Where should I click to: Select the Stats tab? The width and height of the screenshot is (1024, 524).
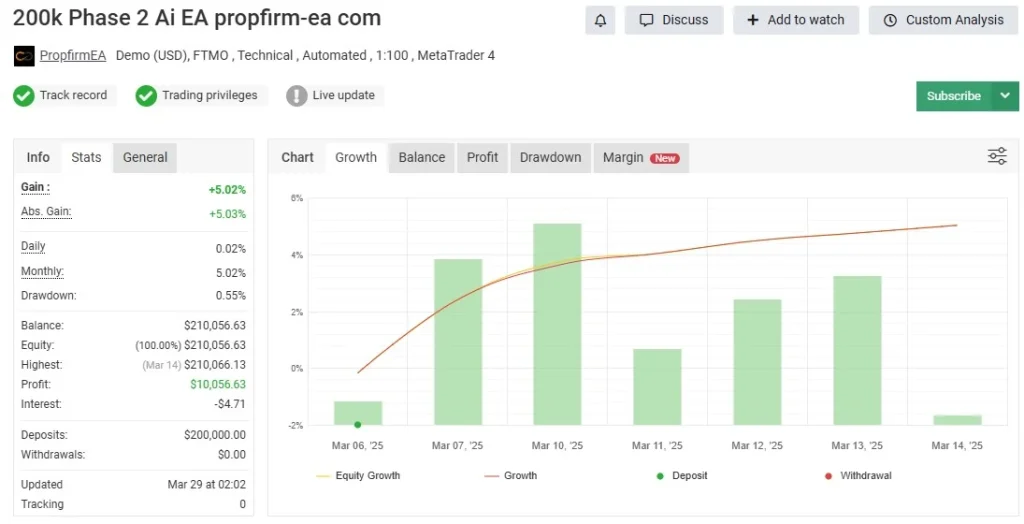(86, 157)
